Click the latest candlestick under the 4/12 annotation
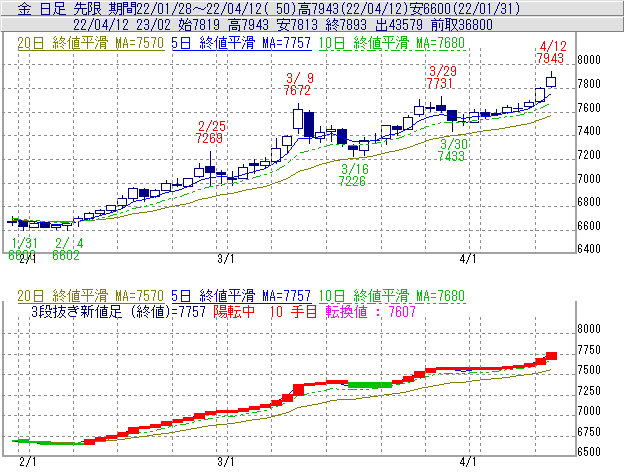Viewport: 624px width, 475px height. (551, 81)
